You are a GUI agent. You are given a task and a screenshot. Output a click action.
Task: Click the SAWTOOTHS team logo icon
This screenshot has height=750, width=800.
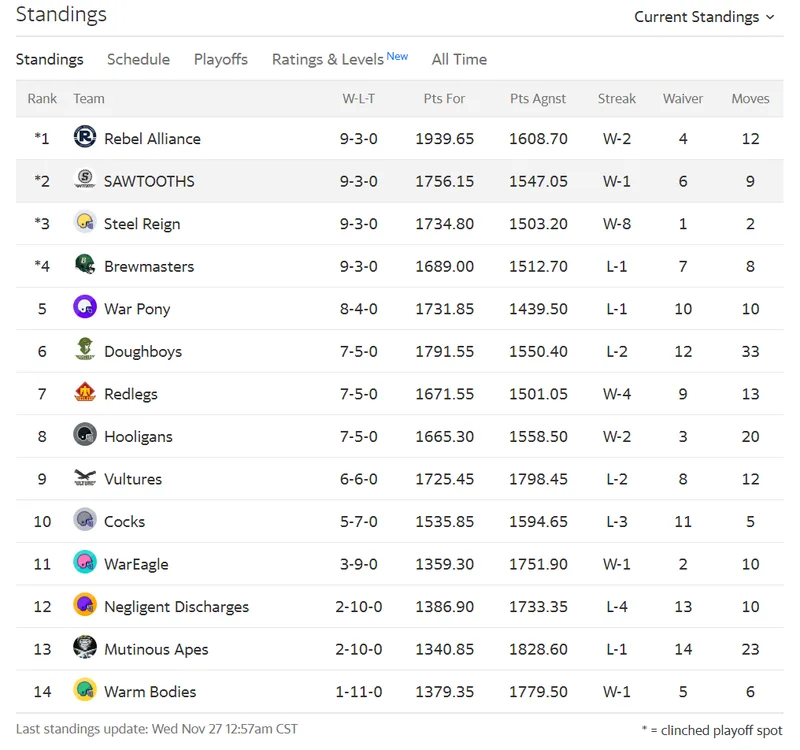[x=85, y=179]
